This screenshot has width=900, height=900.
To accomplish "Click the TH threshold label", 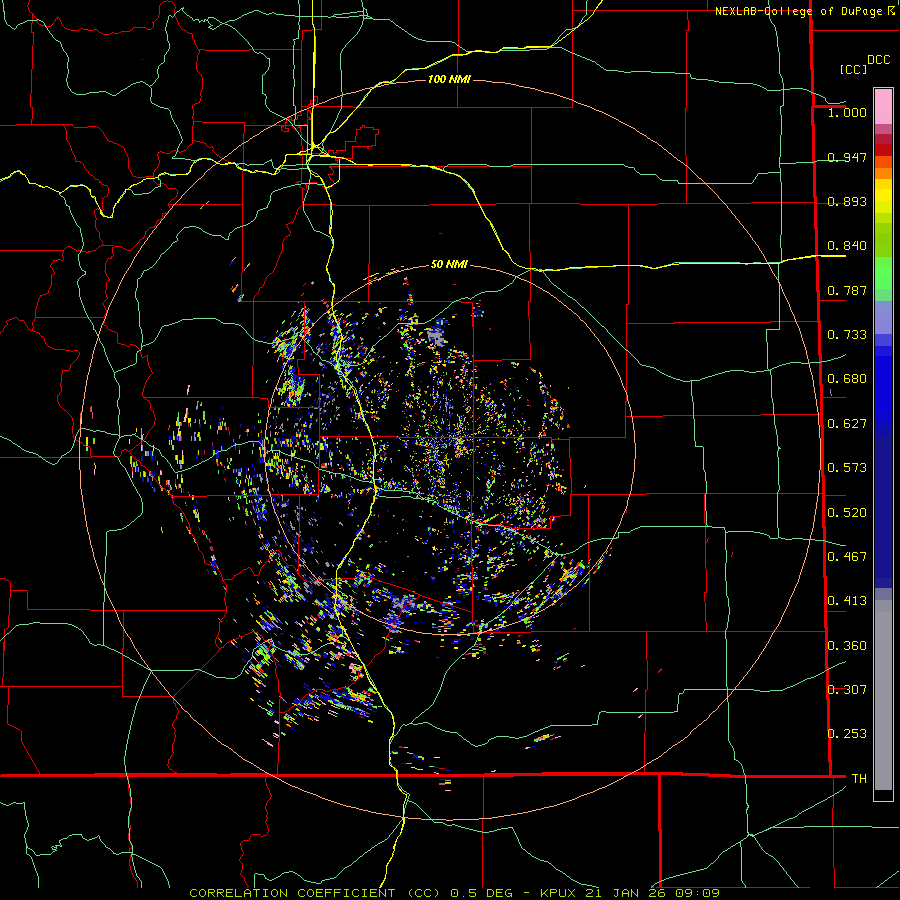I will [x=859, y=779].
